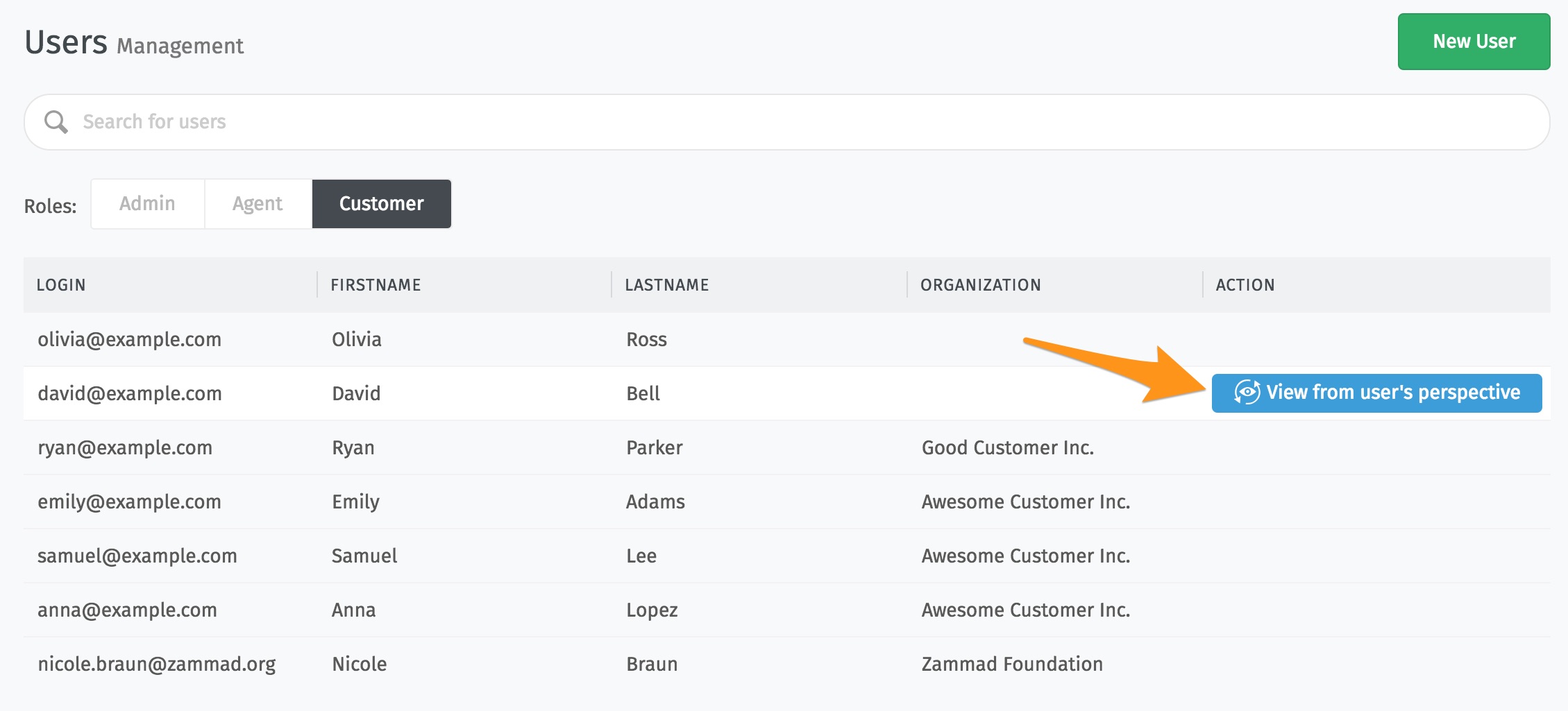
Task: Click last name Parker
Action: (x=654, y=447)
